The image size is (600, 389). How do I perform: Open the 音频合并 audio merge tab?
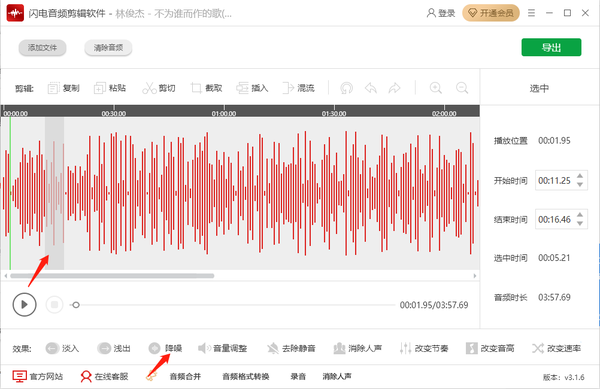[185, 377]
